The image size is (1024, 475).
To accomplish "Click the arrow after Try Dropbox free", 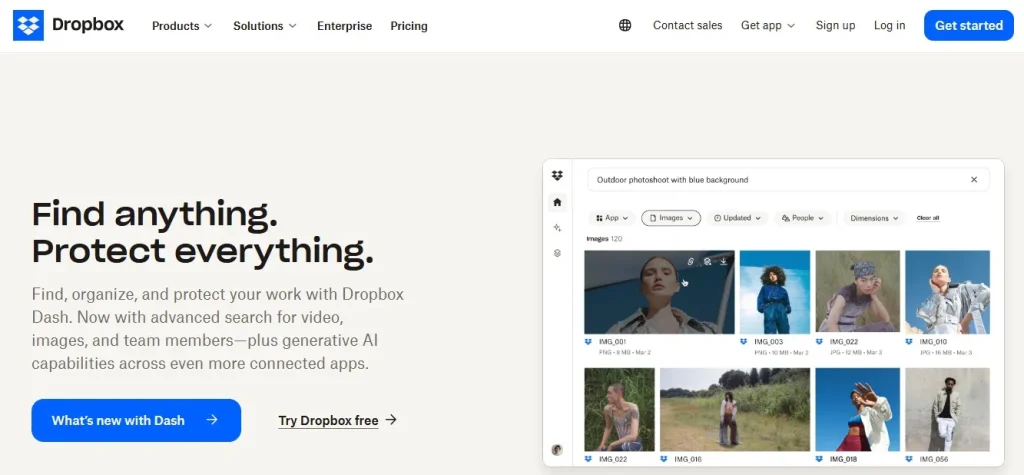I will [x=391, y=419].
